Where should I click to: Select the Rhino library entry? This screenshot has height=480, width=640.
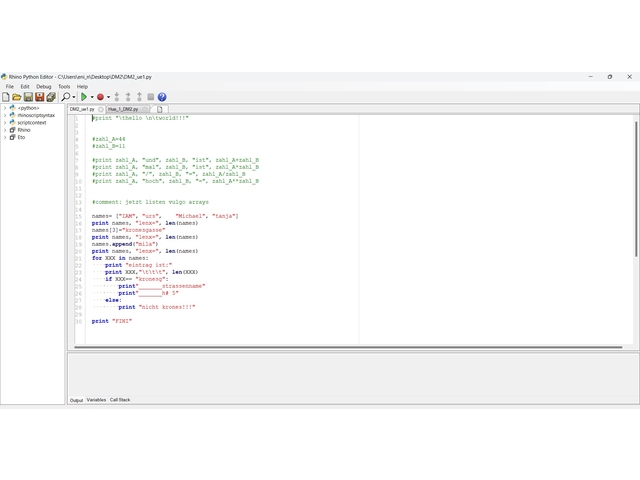pyautogui.click(x=24, y=130)
